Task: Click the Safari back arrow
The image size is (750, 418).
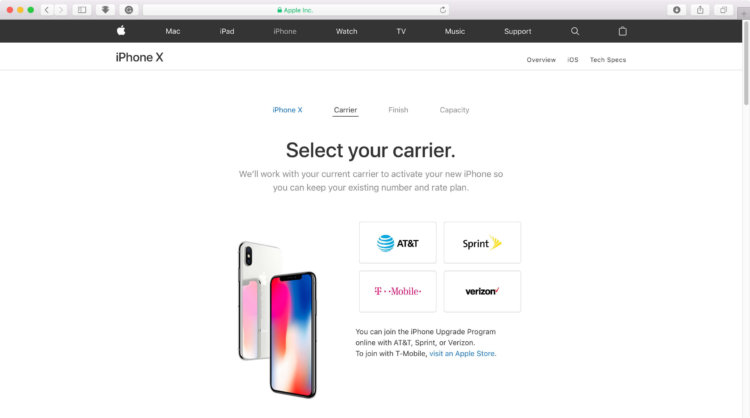Action: [x=47, y=10]
